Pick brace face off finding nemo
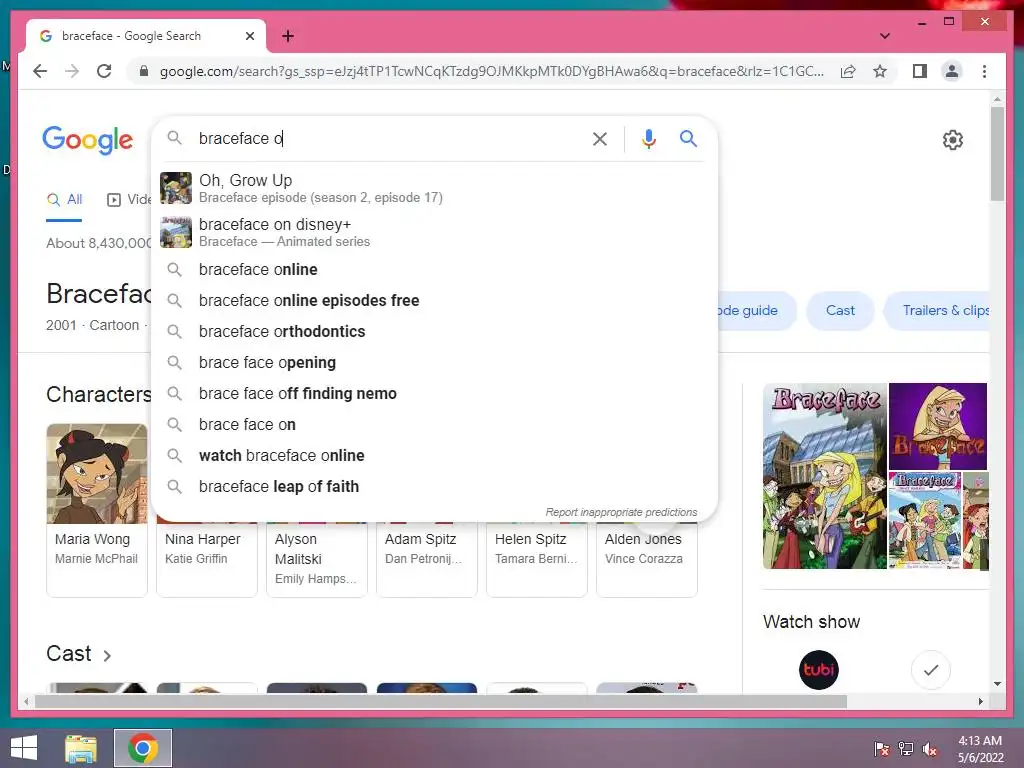1024x768 pixels. point(434,393)
